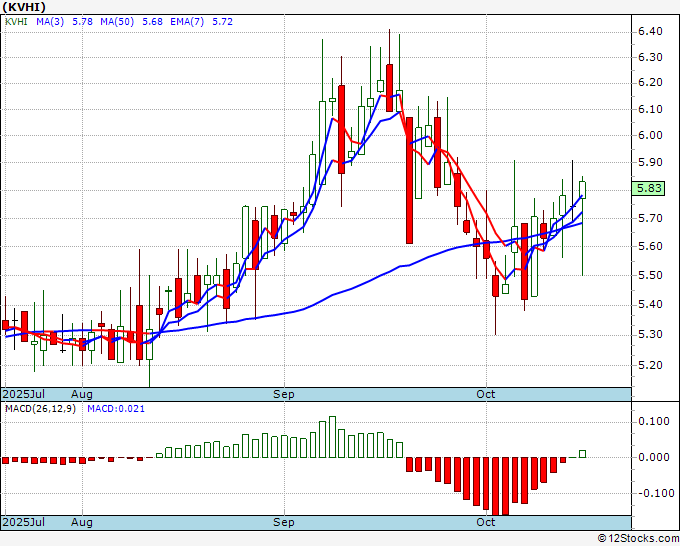
Task: Click Aug on the MACD panel axis
Action: (x=82, y=522)
